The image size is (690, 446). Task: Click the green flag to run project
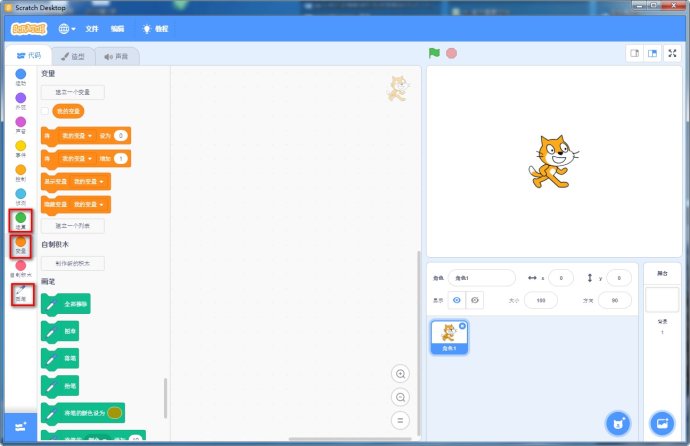tap(434, 53)
